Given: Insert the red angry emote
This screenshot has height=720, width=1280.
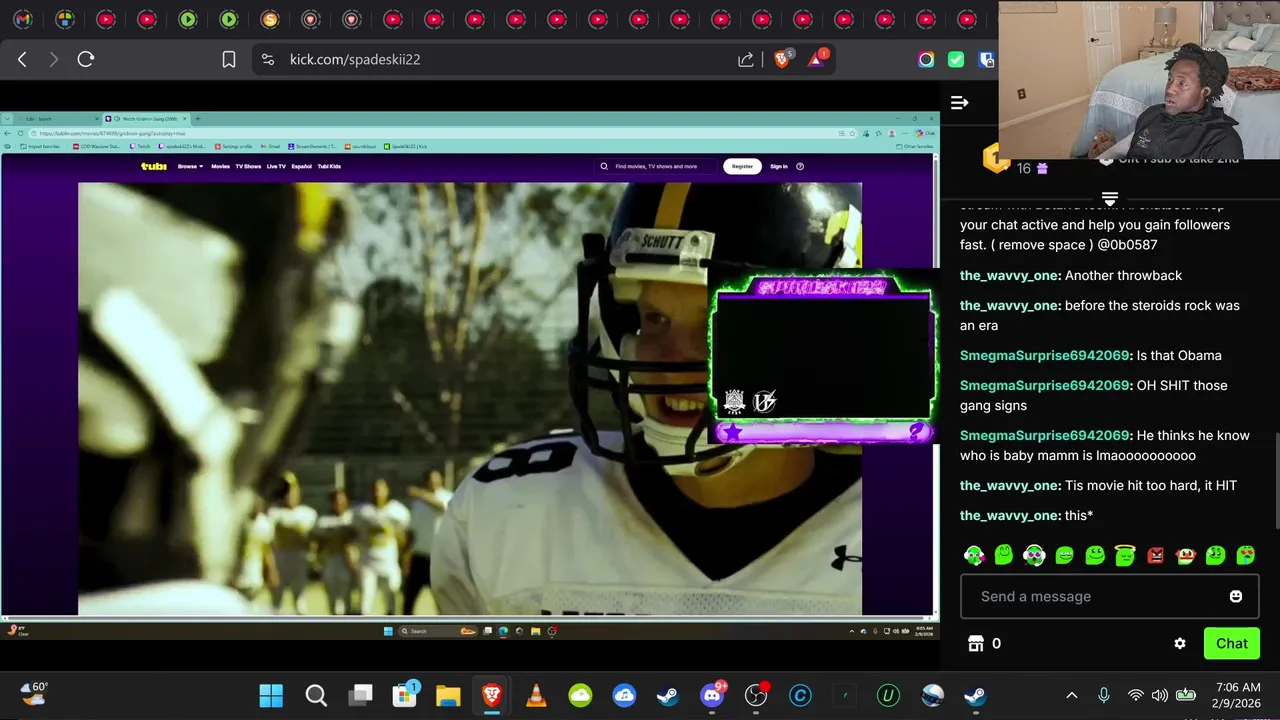Looking at the screenshot, I should pos(1156,555).
